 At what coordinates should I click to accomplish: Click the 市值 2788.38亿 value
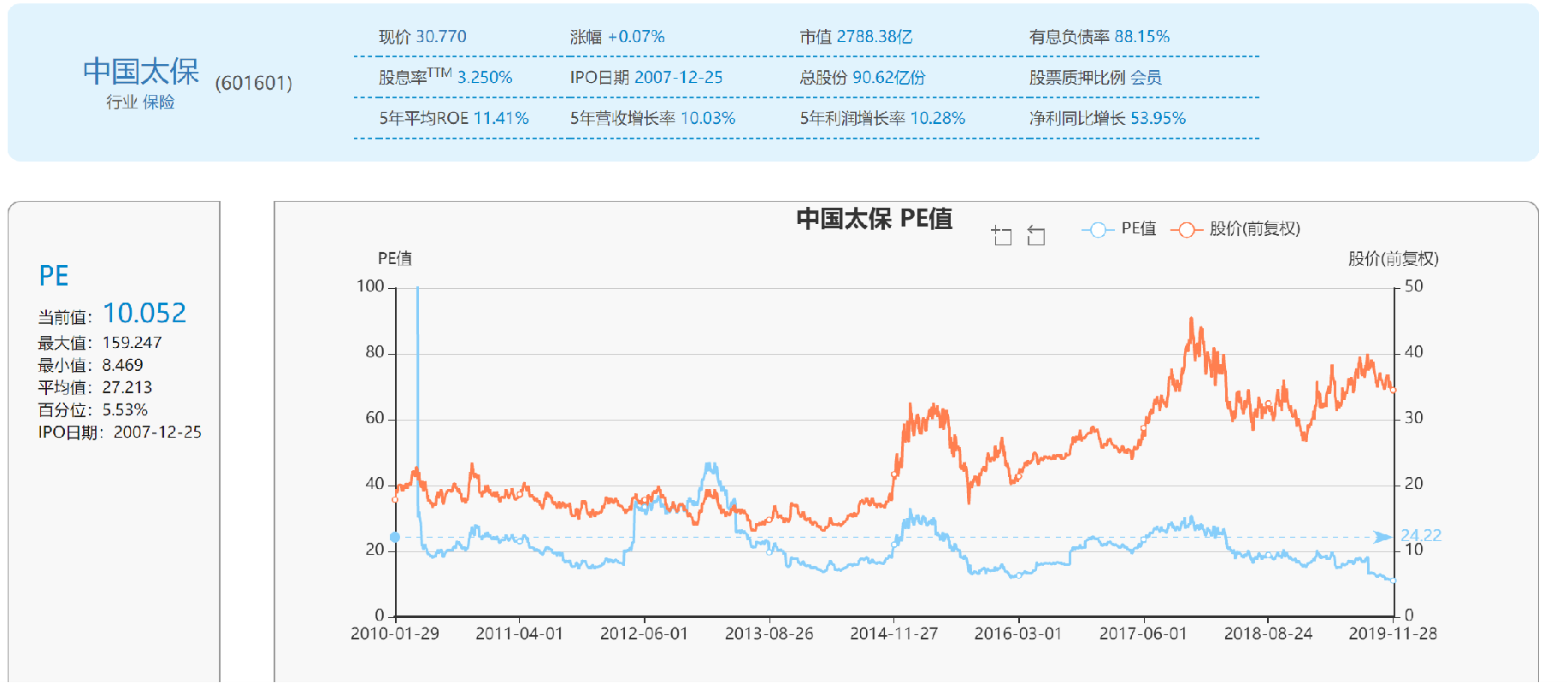pos(875,37)
